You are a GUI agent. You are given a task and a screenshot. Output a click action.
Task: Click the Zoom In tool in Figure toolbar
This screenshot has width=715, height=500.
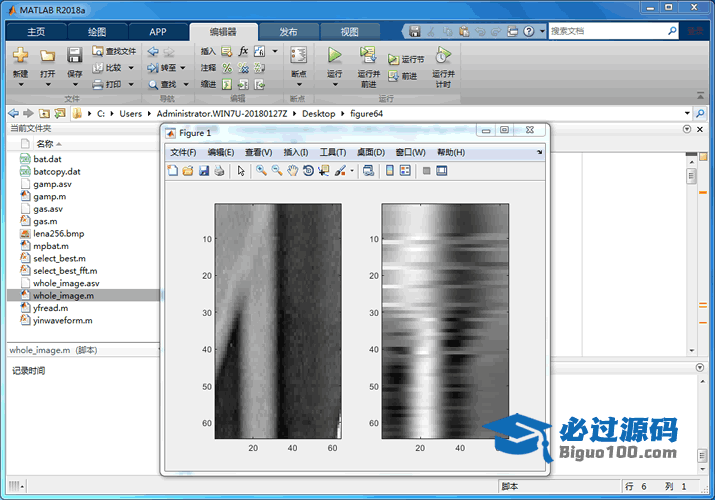260,171
